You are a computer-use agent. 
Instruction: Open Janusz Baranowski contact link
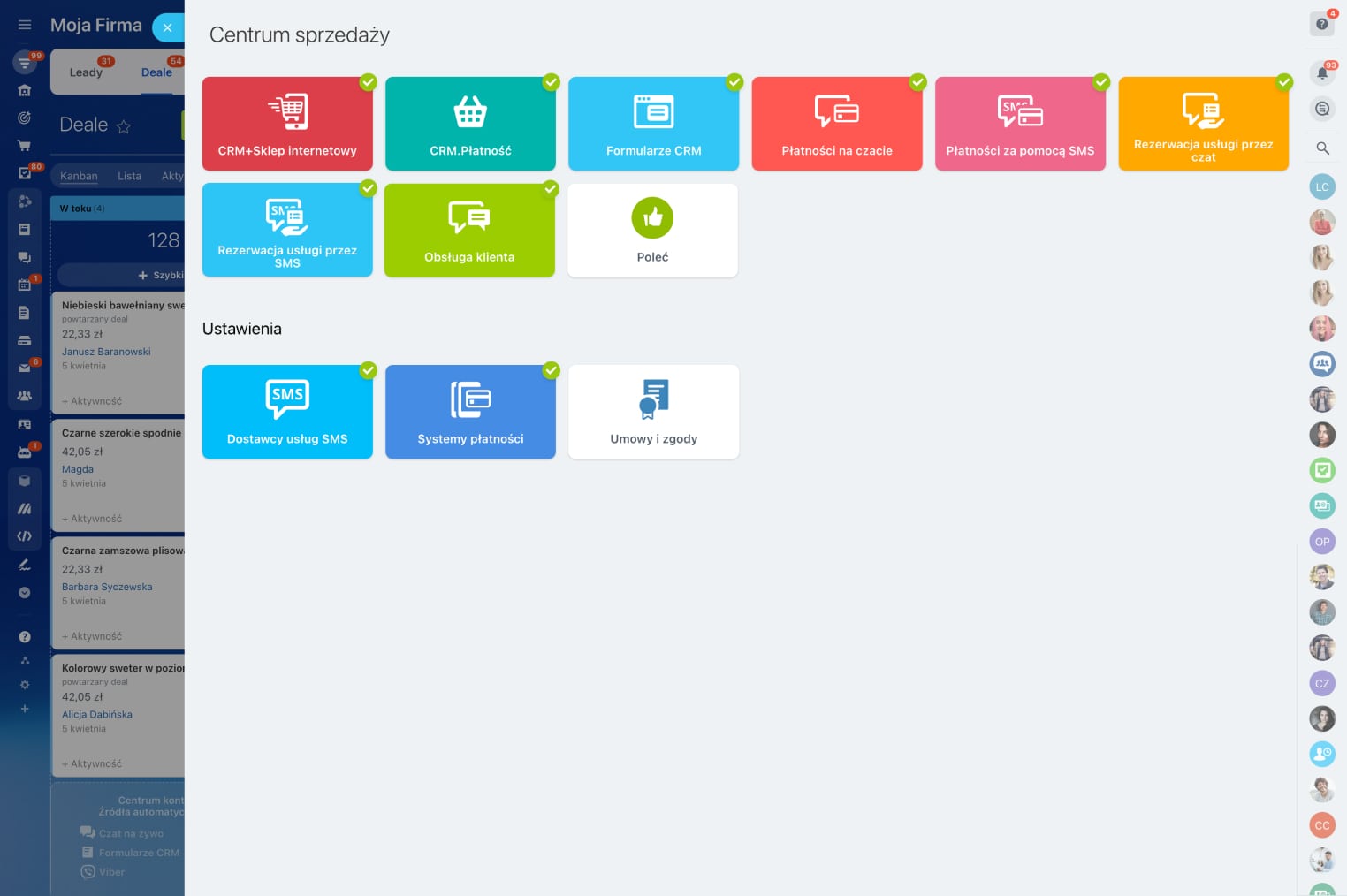(x=106, y=352)
